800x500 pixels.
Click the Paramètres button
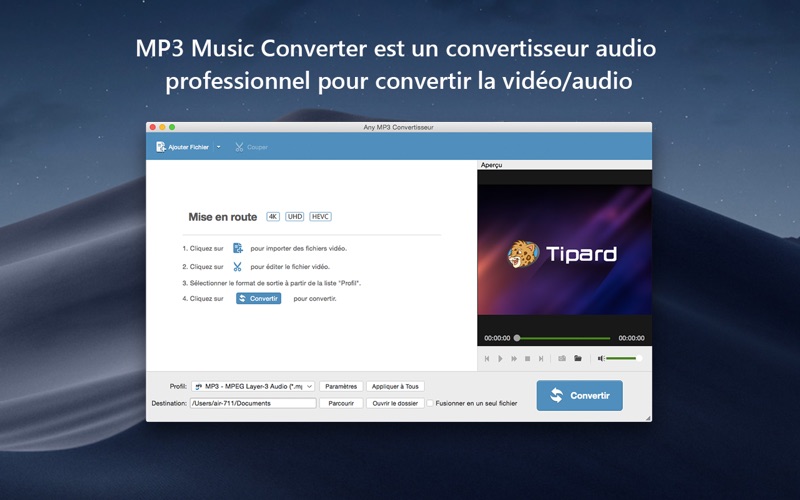tap(341, 386)
